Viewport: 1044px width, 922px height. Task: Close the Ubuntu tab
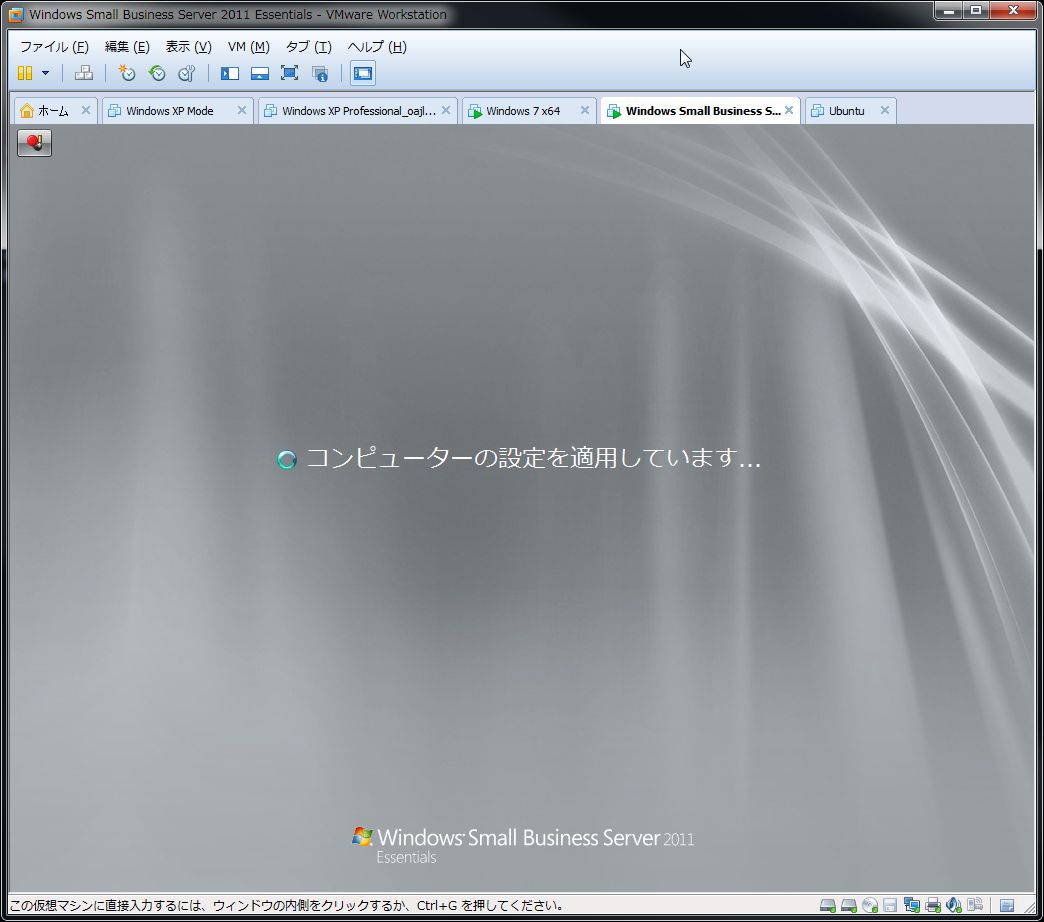coord(885,110)
